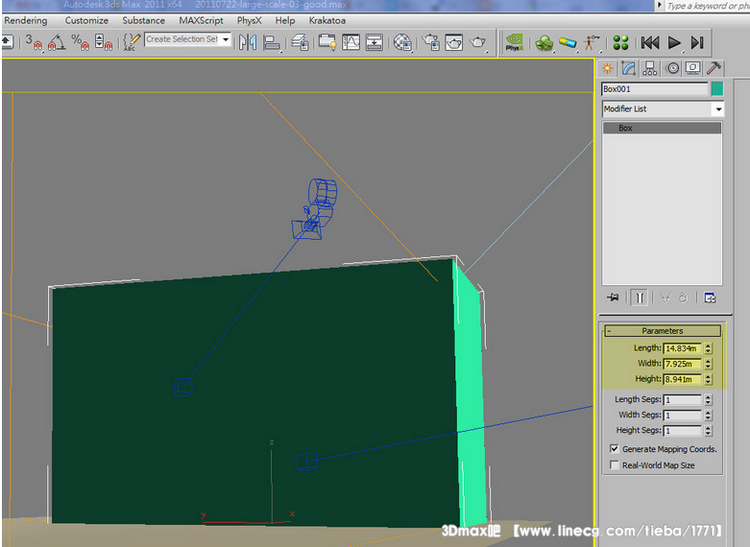This screenshot has height=547, width=750.
Task: Open the Substance menu
Action: pos(143,21)
